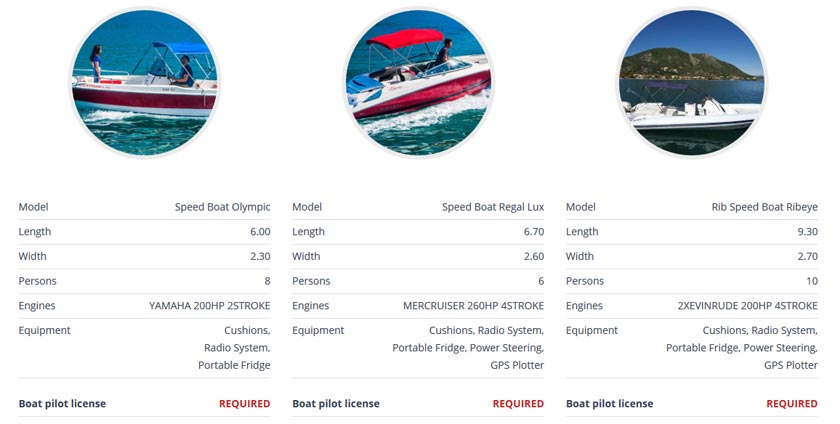Click the YAMAHA 200HP 2STROKE engine text
Viewport: 840px width, 424px height.
click(209, 306)
